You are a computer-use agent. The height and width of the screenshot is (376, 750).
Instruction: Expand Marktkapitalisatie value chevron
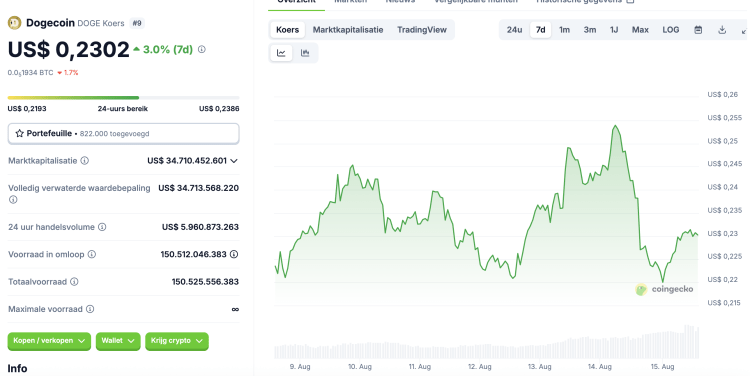[234, 161]
